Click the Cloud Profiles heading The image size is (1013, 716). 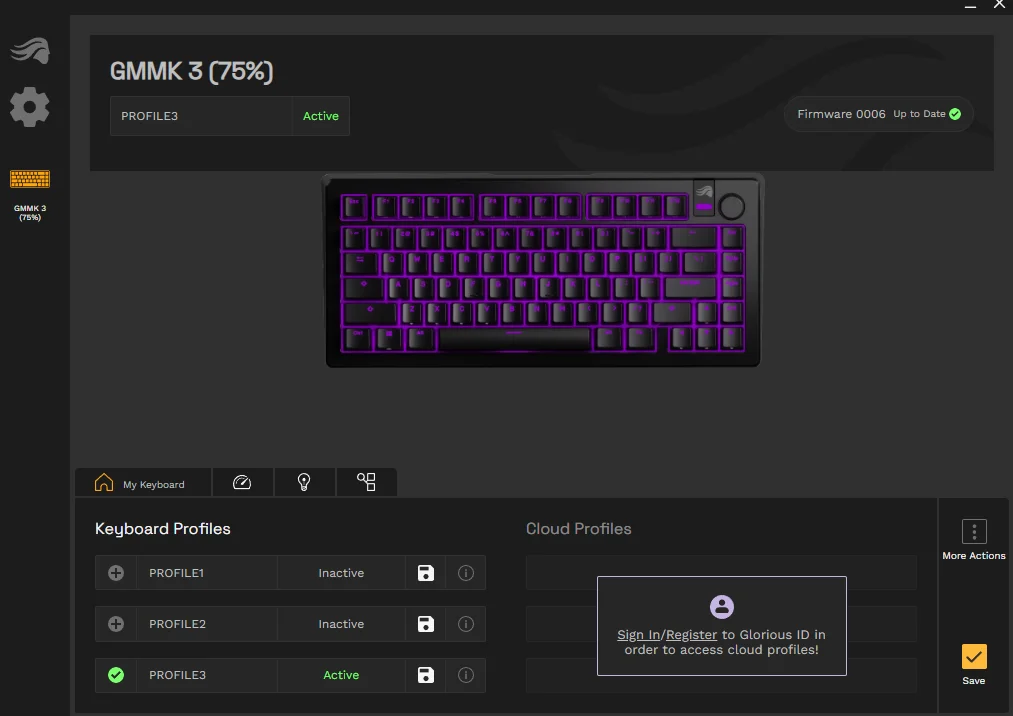point(579,529)
